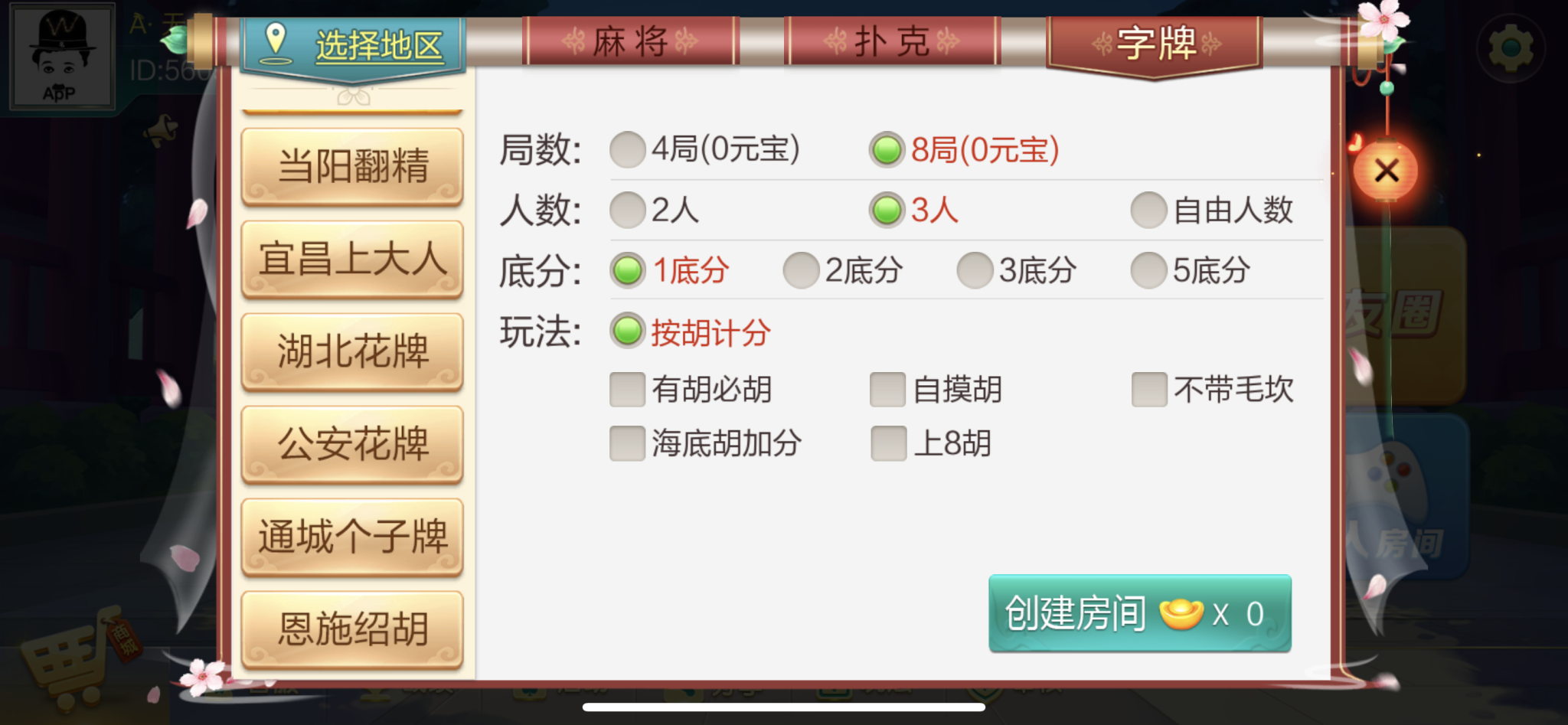Tap the location pin icon
The width and height of the screenshot is (1568, 725).
point(275,42)
